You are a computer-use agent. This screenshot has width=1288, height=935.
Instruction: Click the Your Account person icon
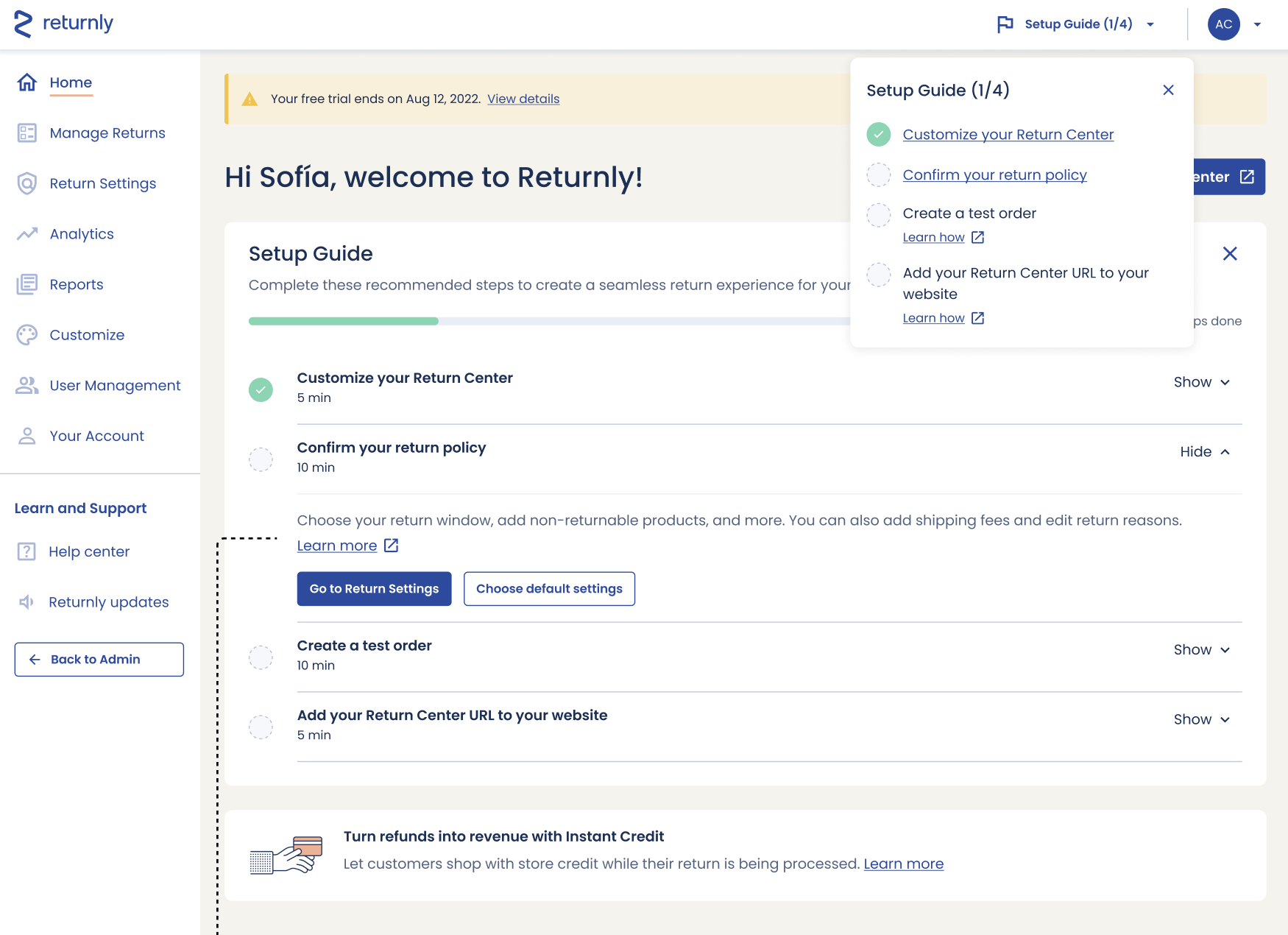click(x=27, y=436)
